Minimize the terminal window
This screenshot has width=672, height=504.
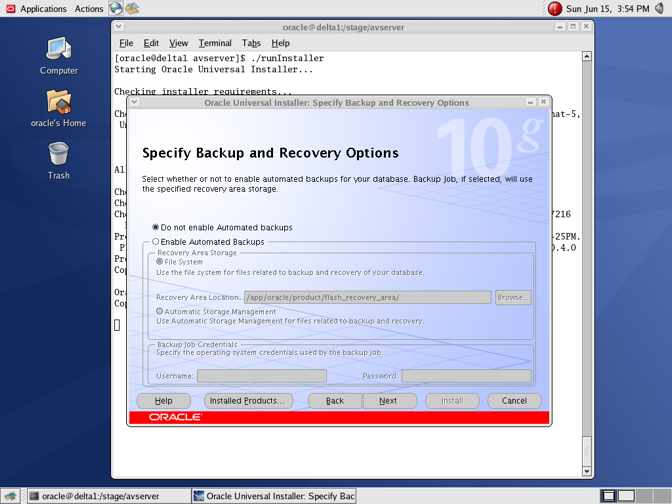(x=560, y=27)
